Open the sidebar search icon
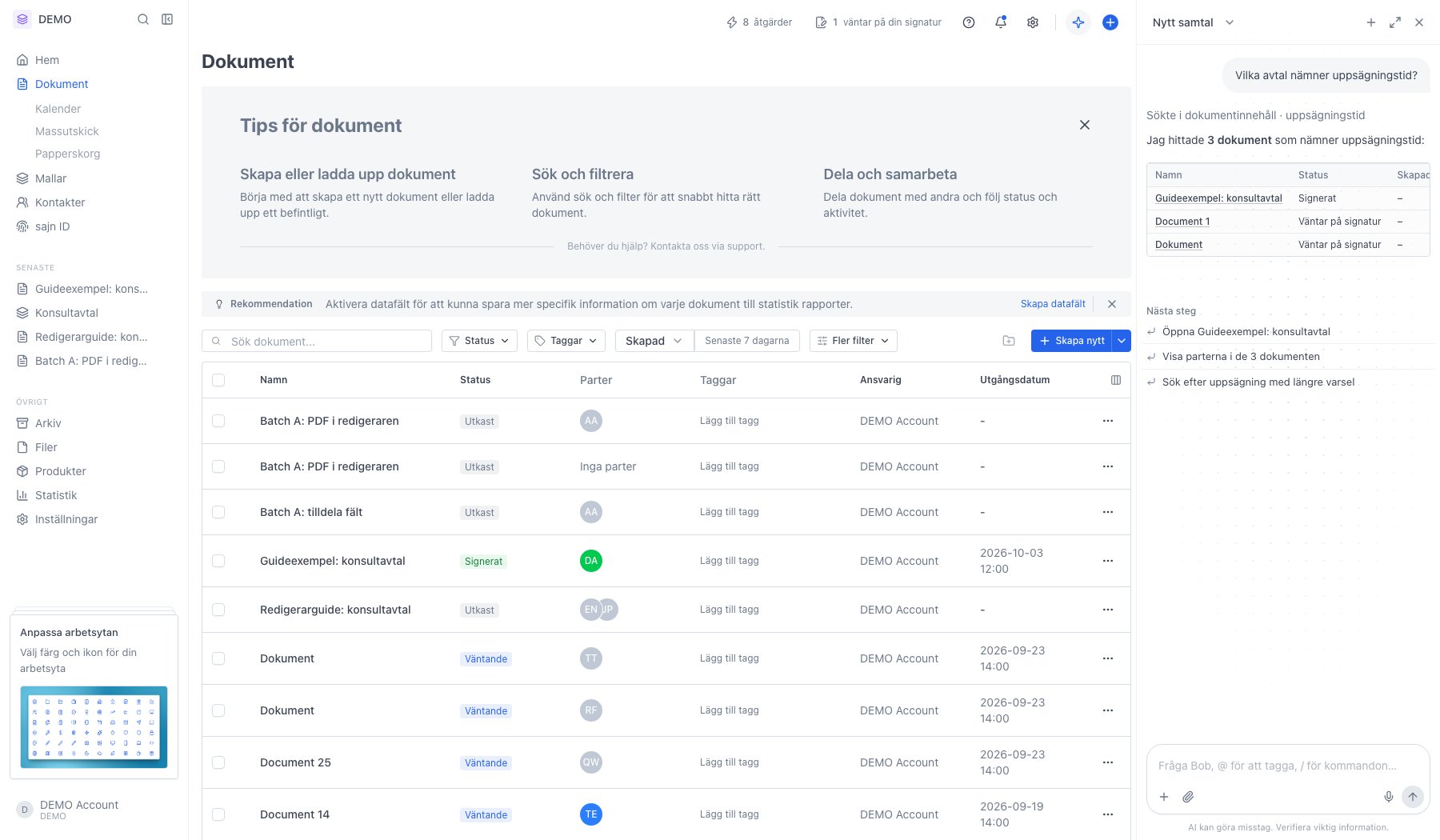 click(143, 19)
